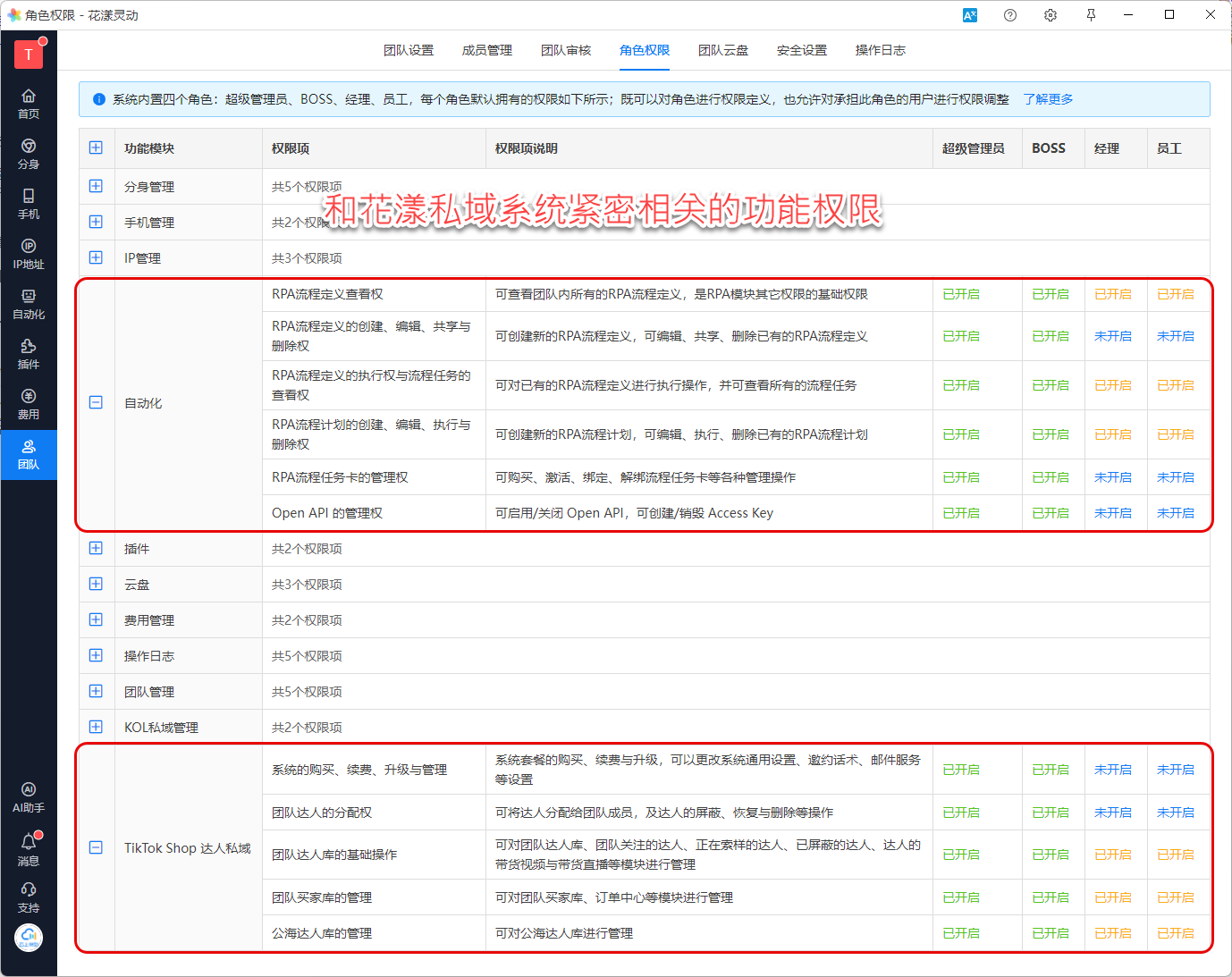View the 操作日志 tab at top
This screenshot has width=1232, height=977.
(x=881, y=50)
